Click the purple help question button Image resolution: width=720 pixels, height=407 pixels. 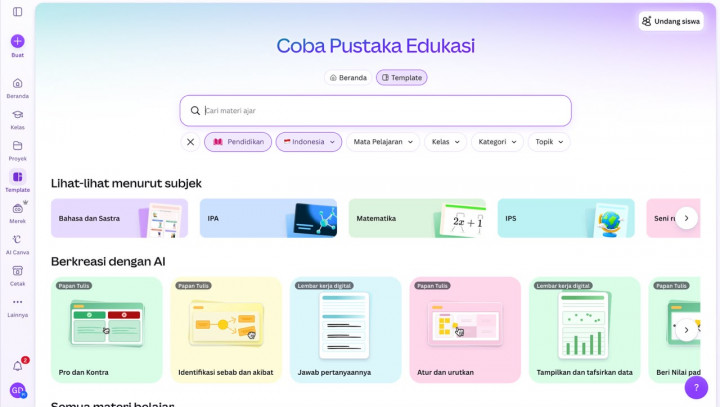[x=696, y=387]
